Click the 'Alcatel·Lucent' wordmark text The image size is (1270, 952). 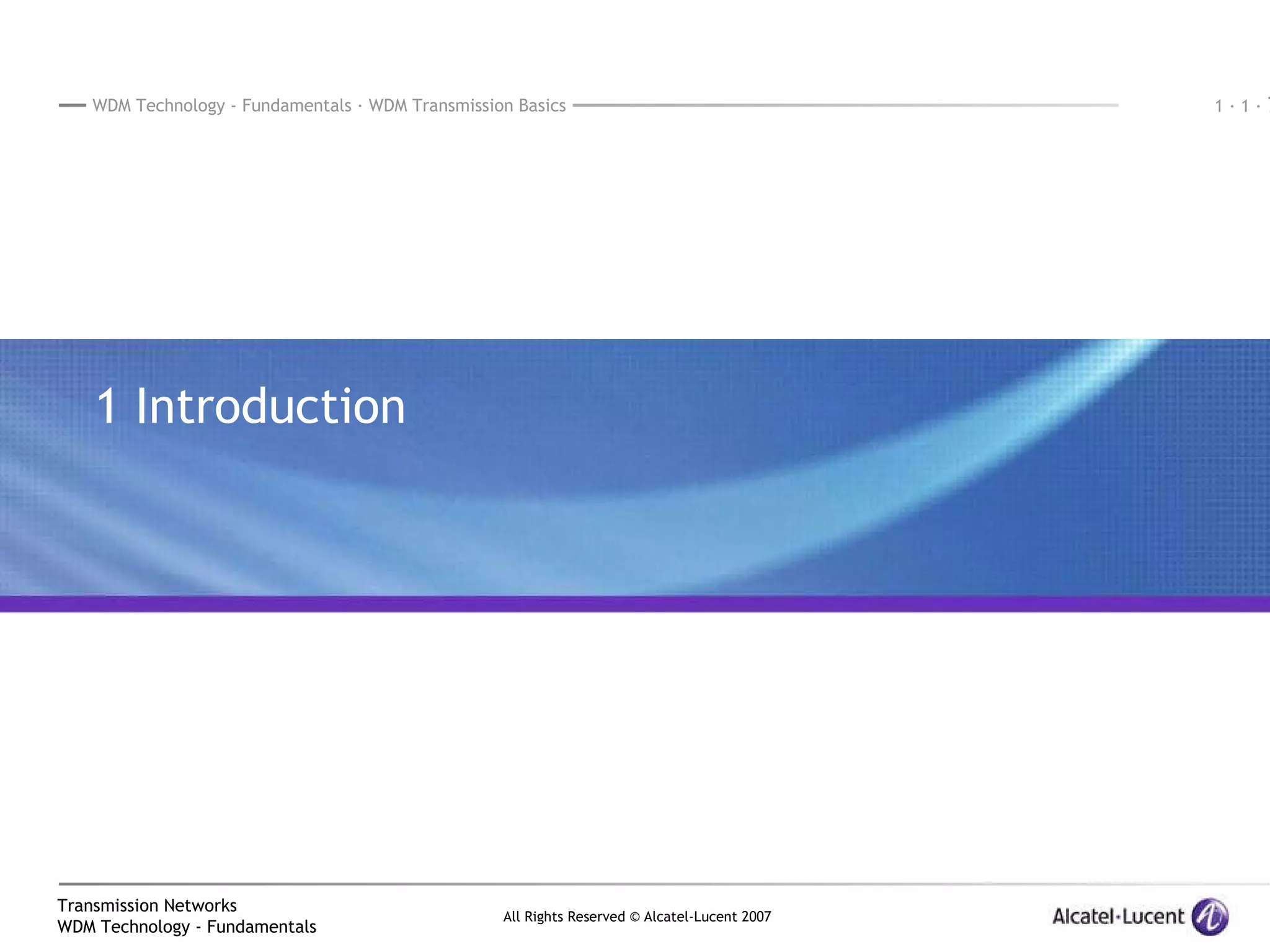pyautogui.click(x=1118, y=916)
